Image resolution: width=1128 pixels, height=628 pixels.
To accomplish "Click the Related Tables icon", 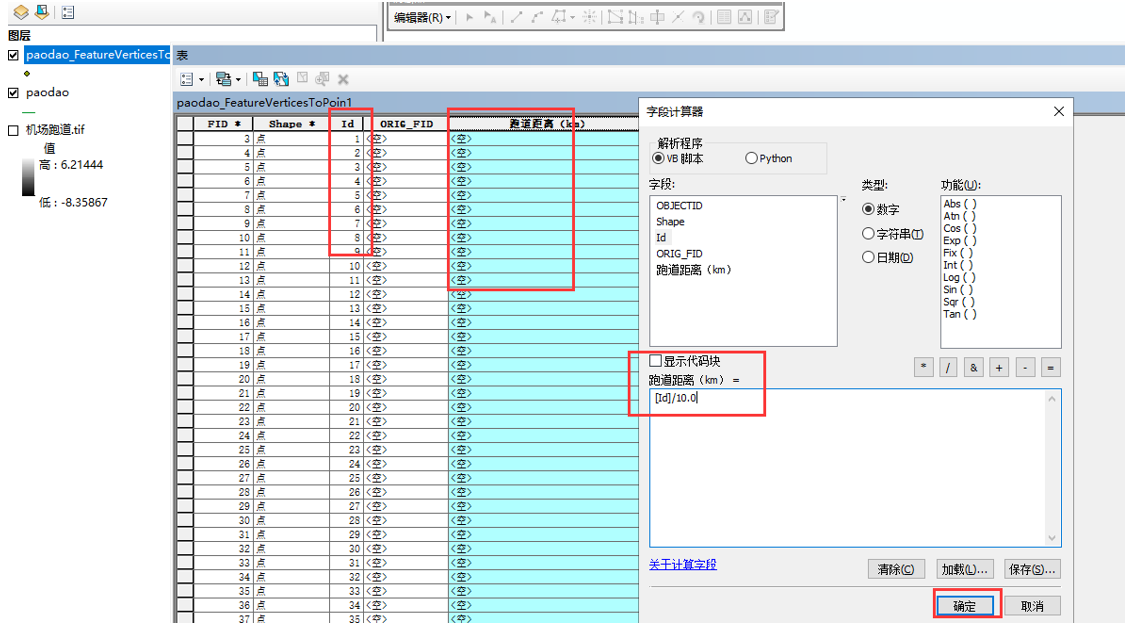I will coord(224,79).
